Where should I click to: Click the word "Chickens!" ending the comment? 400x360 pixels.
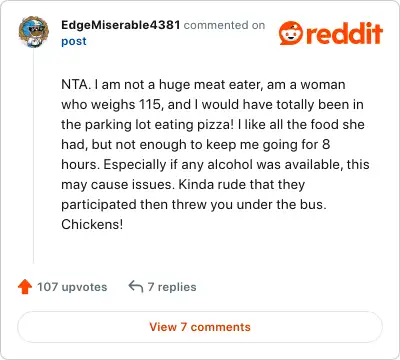92,224
